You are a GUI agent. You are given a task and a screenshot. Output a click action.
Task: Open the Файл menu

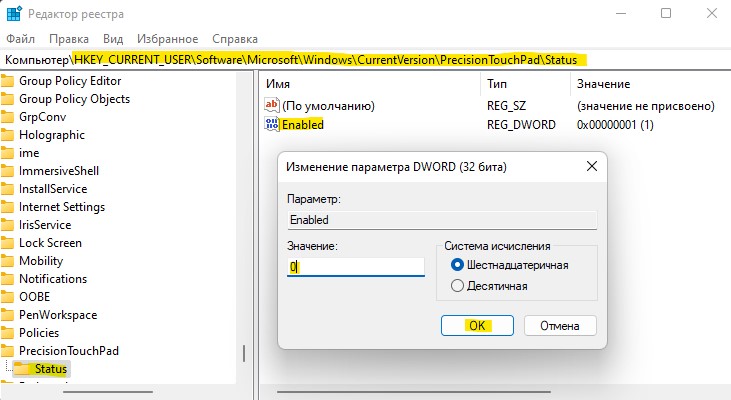[21, 39]
